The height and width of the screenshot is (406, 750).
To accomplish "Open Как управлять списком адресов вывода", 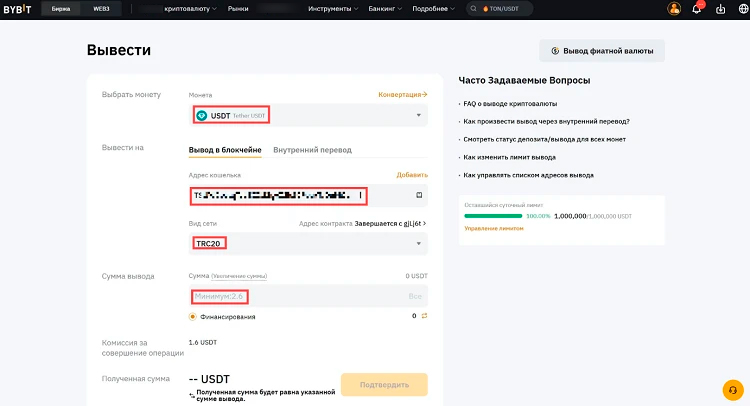I will click(x=528, y=176).
